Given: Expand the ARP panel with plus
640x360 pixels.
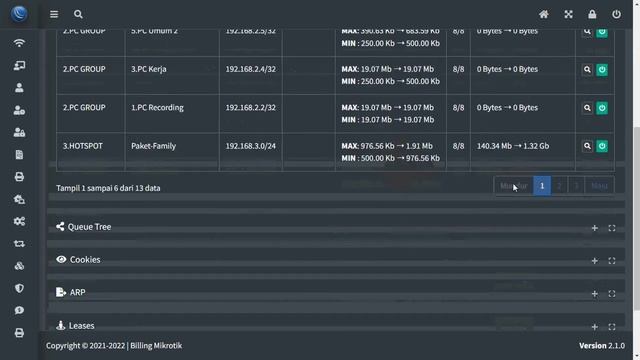Looking at the screenshot, I should 595,293.
